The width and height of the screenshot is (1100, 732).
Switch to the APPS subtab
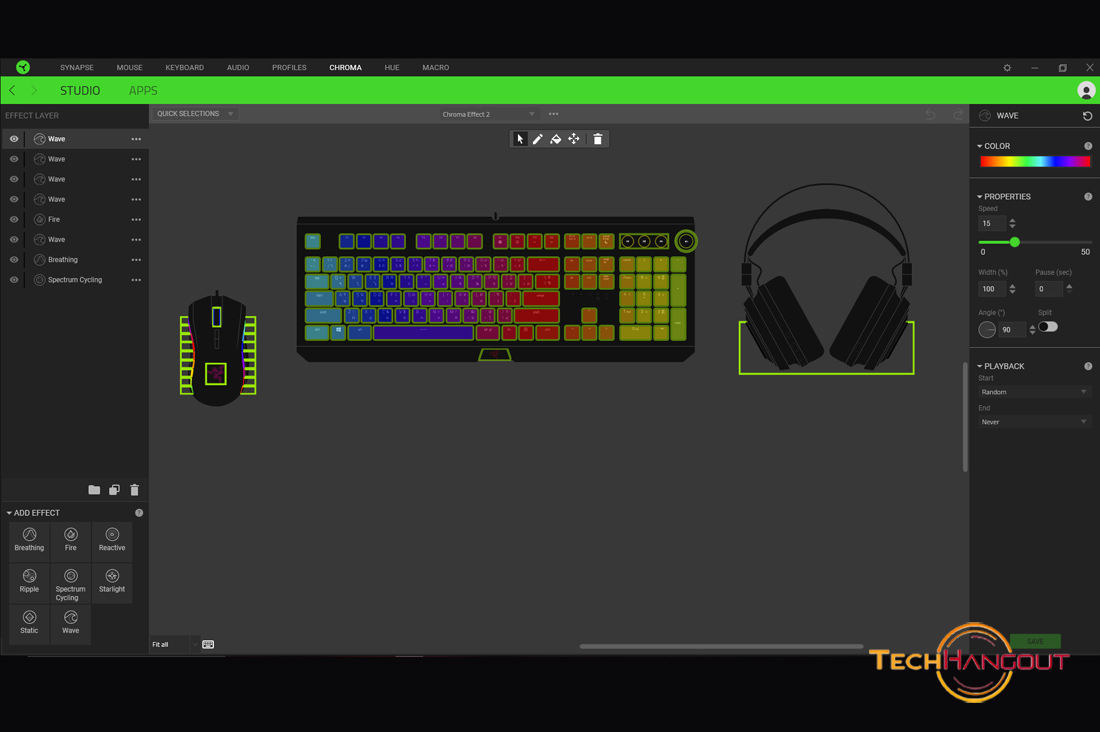[x=143, y=91]
